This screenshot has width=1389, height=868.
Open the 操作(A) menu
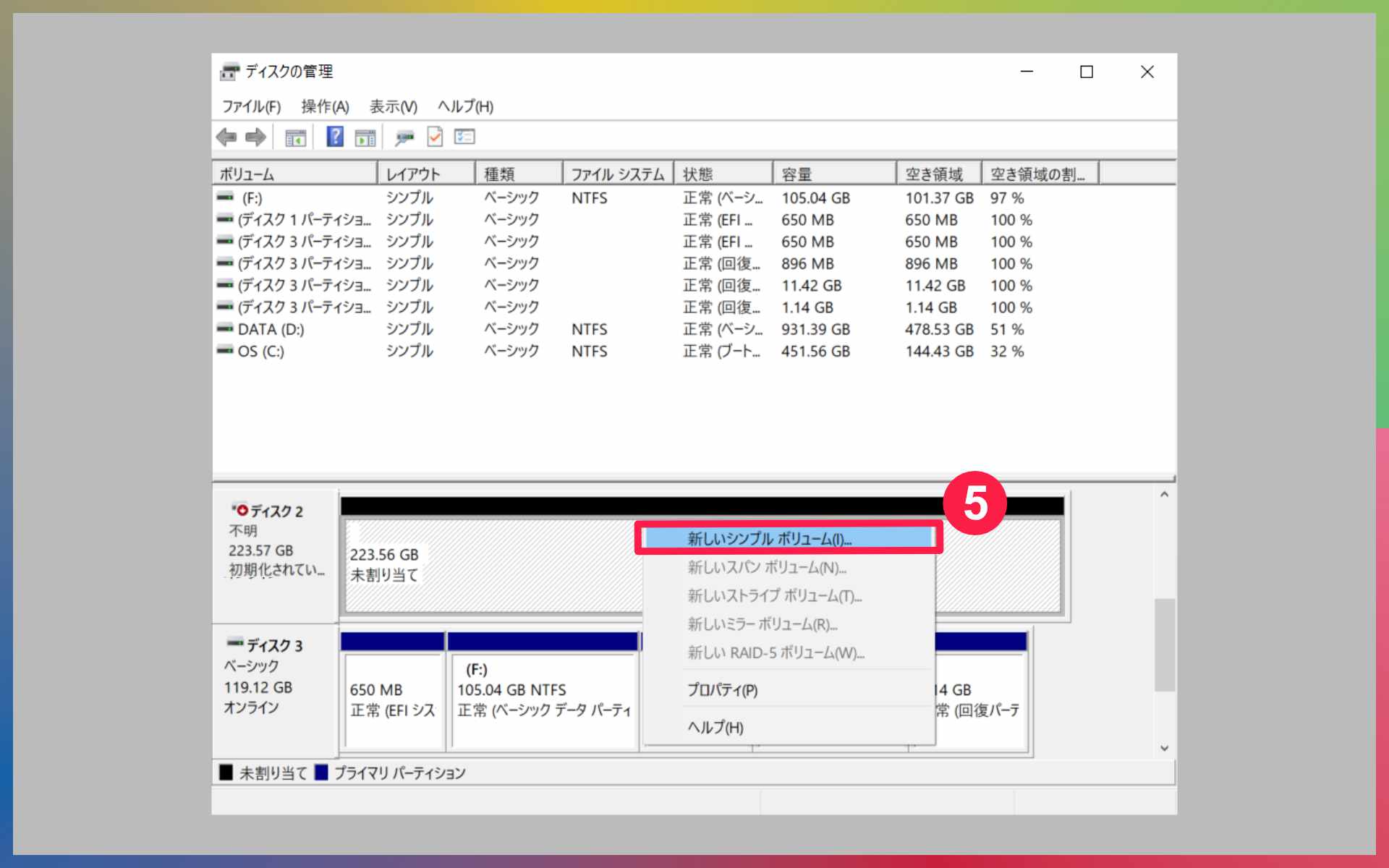325,107
